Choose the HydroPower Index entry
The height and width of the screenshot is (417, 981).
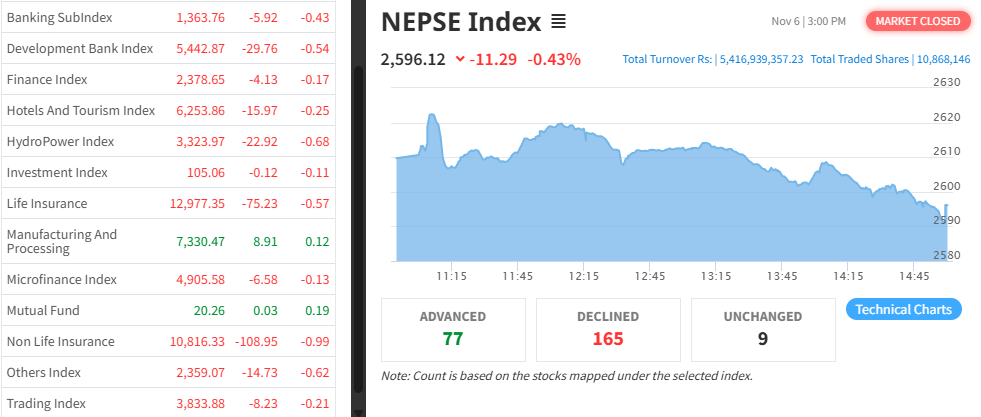pyautogui.click(x=60, y=141)
